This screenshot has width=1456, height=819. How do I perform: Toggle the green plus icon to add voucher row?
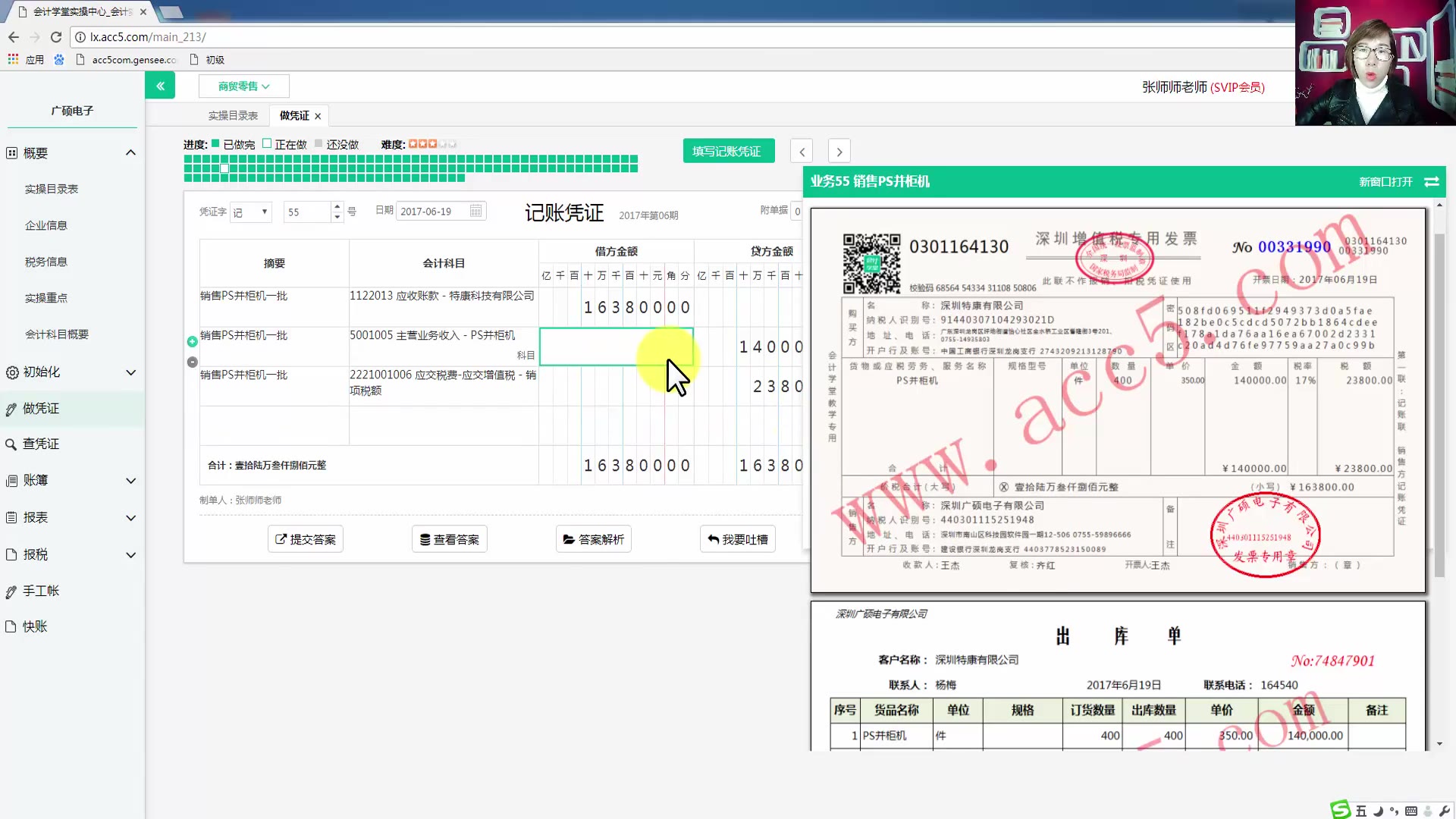click(193, 341)
